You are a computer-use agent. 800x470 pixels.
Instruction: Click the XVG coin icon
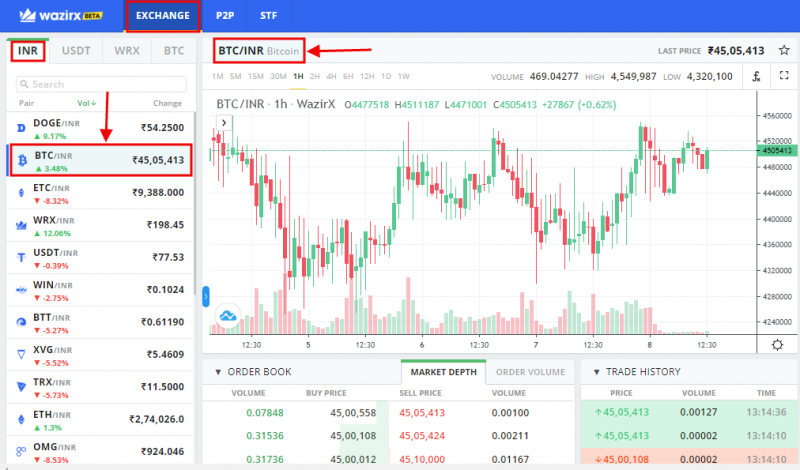(x=21, y=355)
